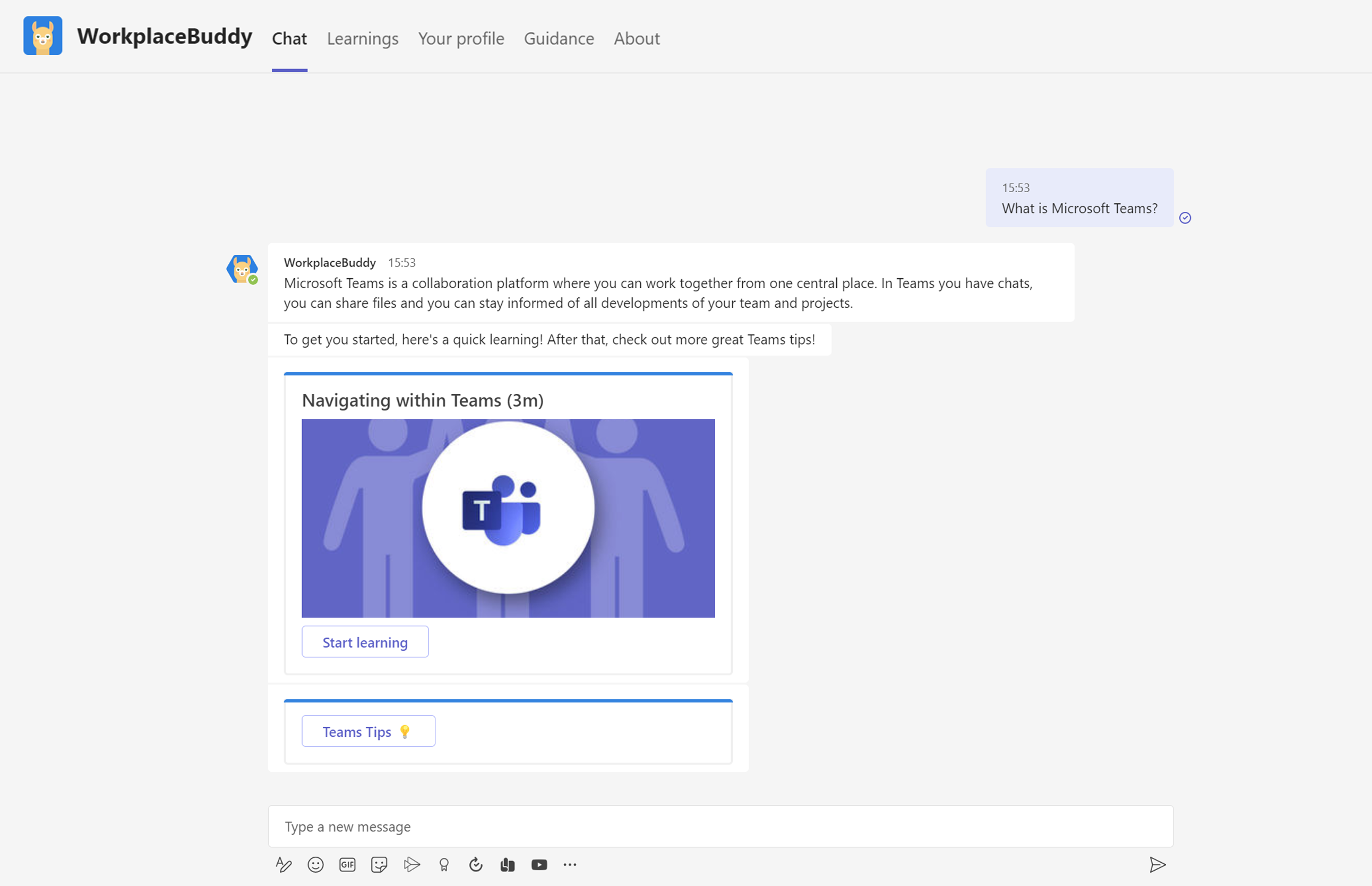
Task: Click the delivered checkmark on your message
Action: [x=1186, y=218]
